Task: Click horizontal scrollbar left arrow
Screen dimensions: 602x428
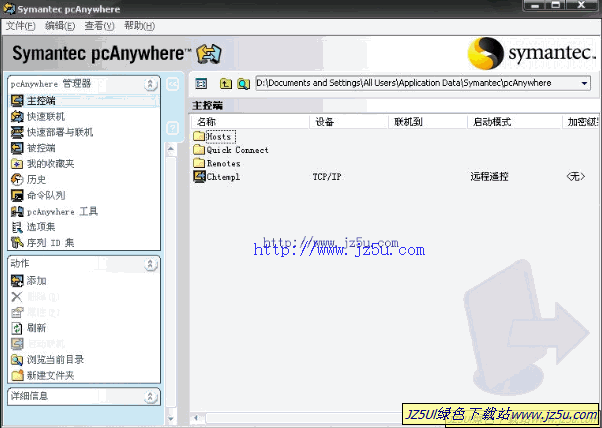Action: [196, 418]
